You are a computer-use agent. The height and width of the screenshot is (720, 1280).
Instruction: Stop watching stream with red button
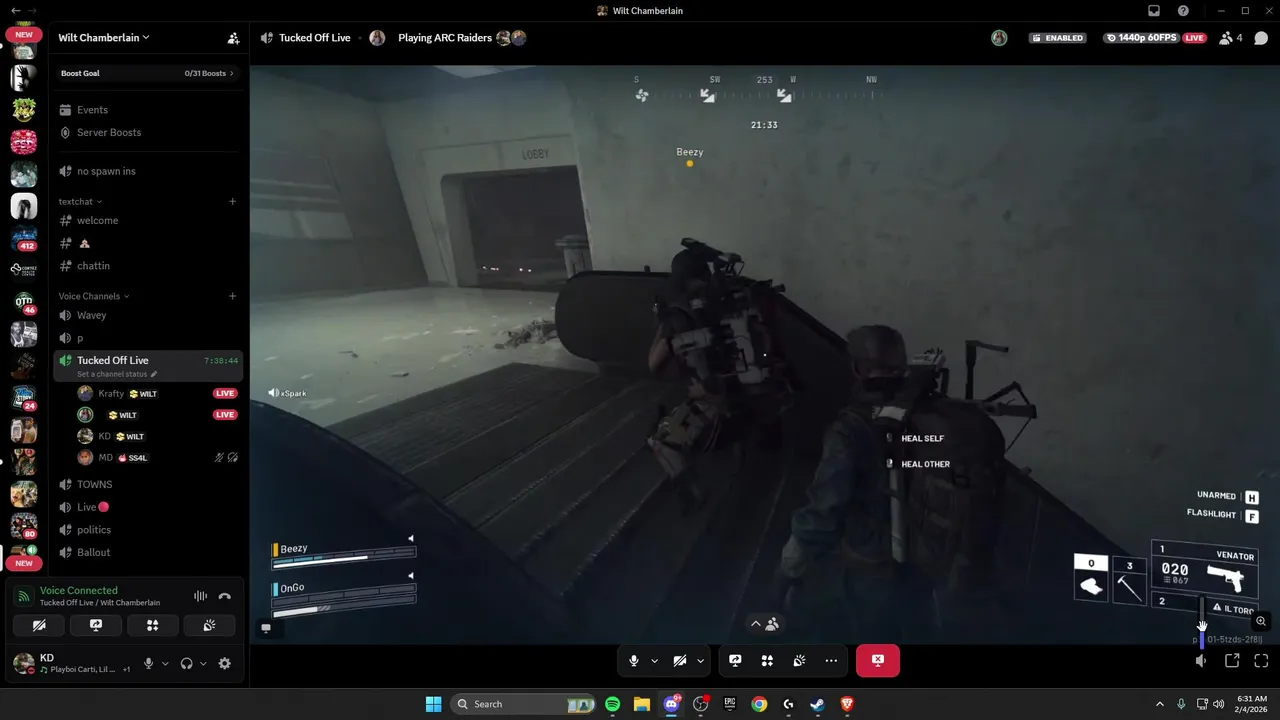click(x=878, y=661)
